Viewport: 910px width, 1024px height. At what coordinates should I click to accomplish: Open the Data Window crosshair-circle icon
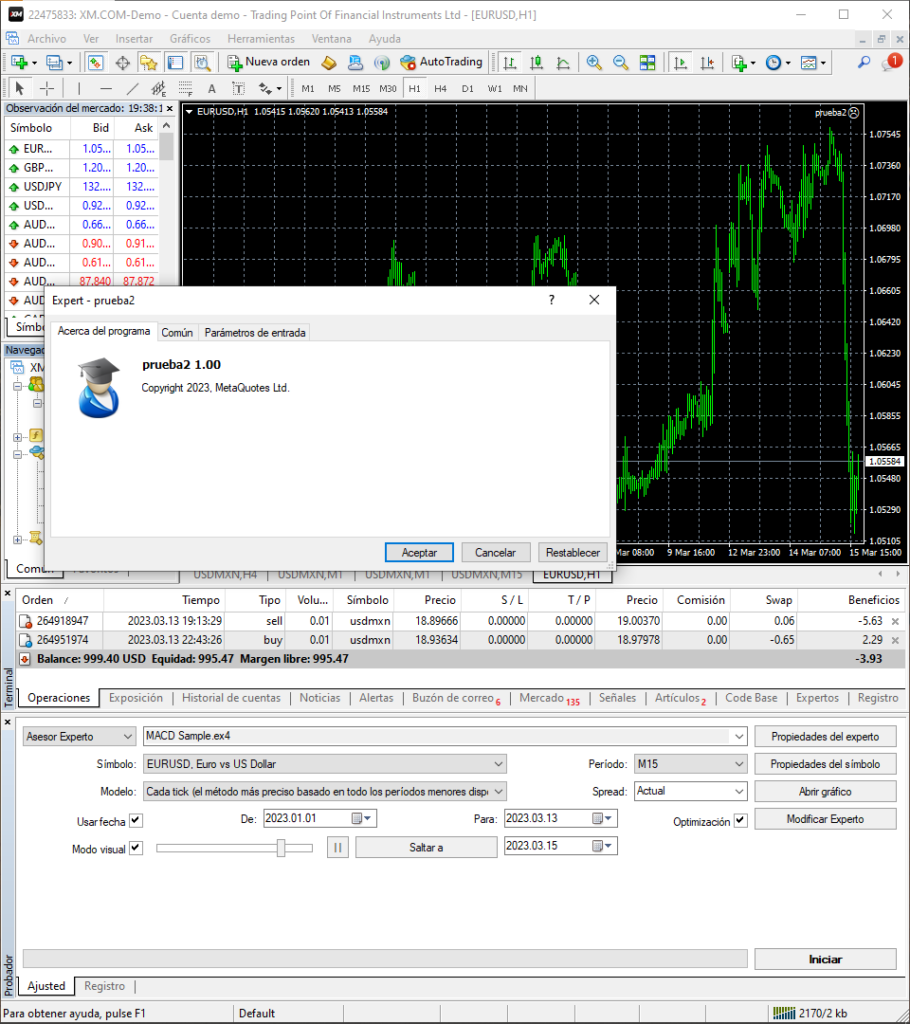[122, 63]
